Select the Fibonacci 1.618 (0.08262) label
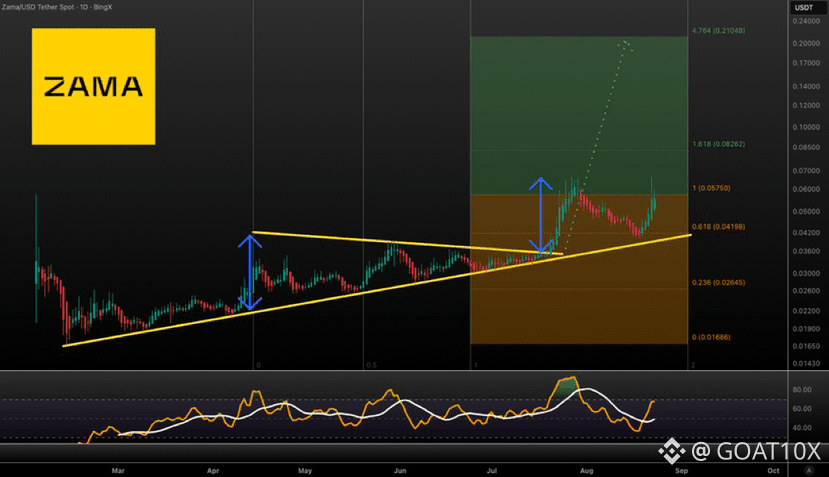The height and width of the screenshot is (477, 829). 719,144
